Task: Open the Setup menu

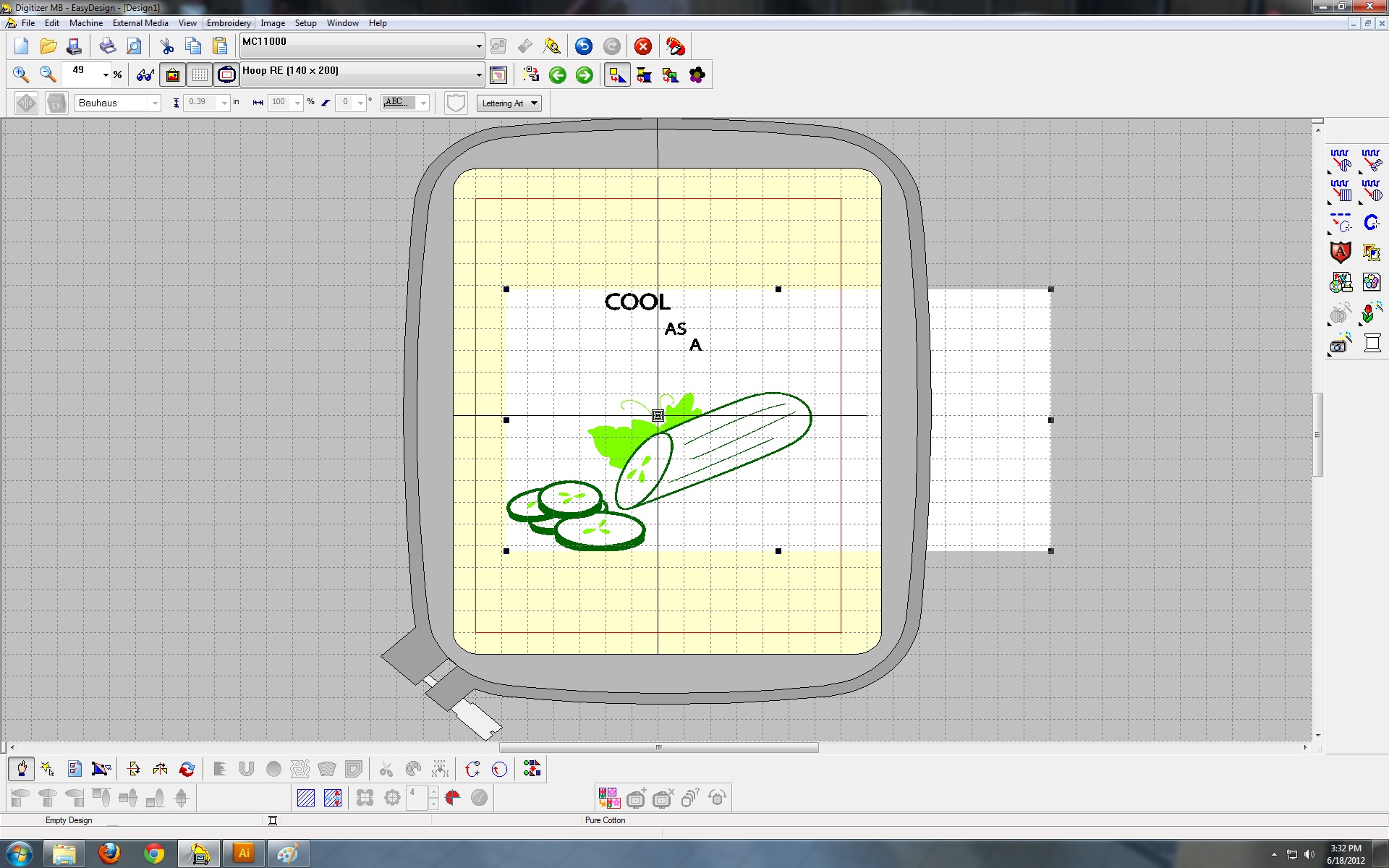Action: click(x=305, y=23)
